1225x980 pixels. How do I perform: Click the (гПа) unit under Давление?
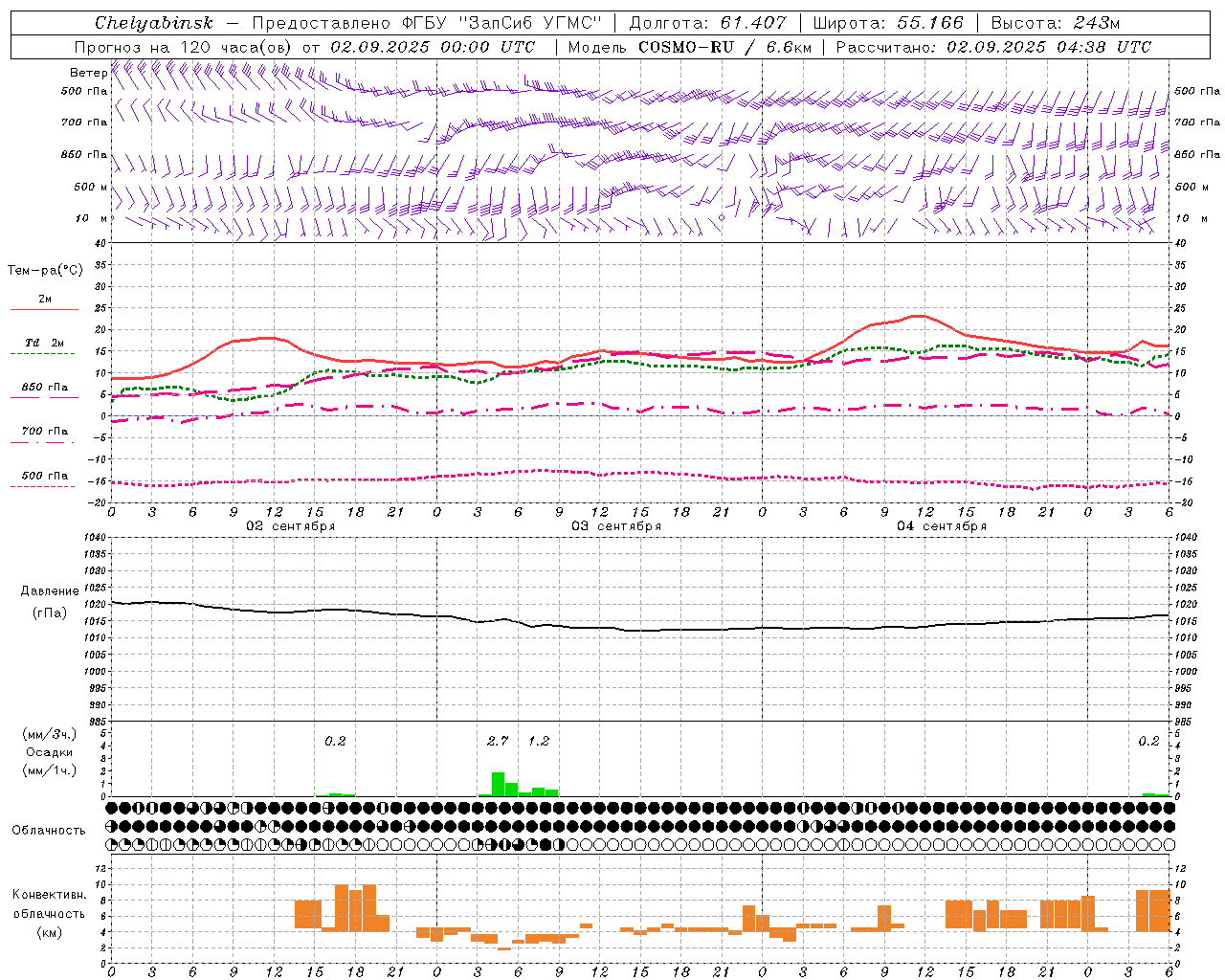(50, 613)
